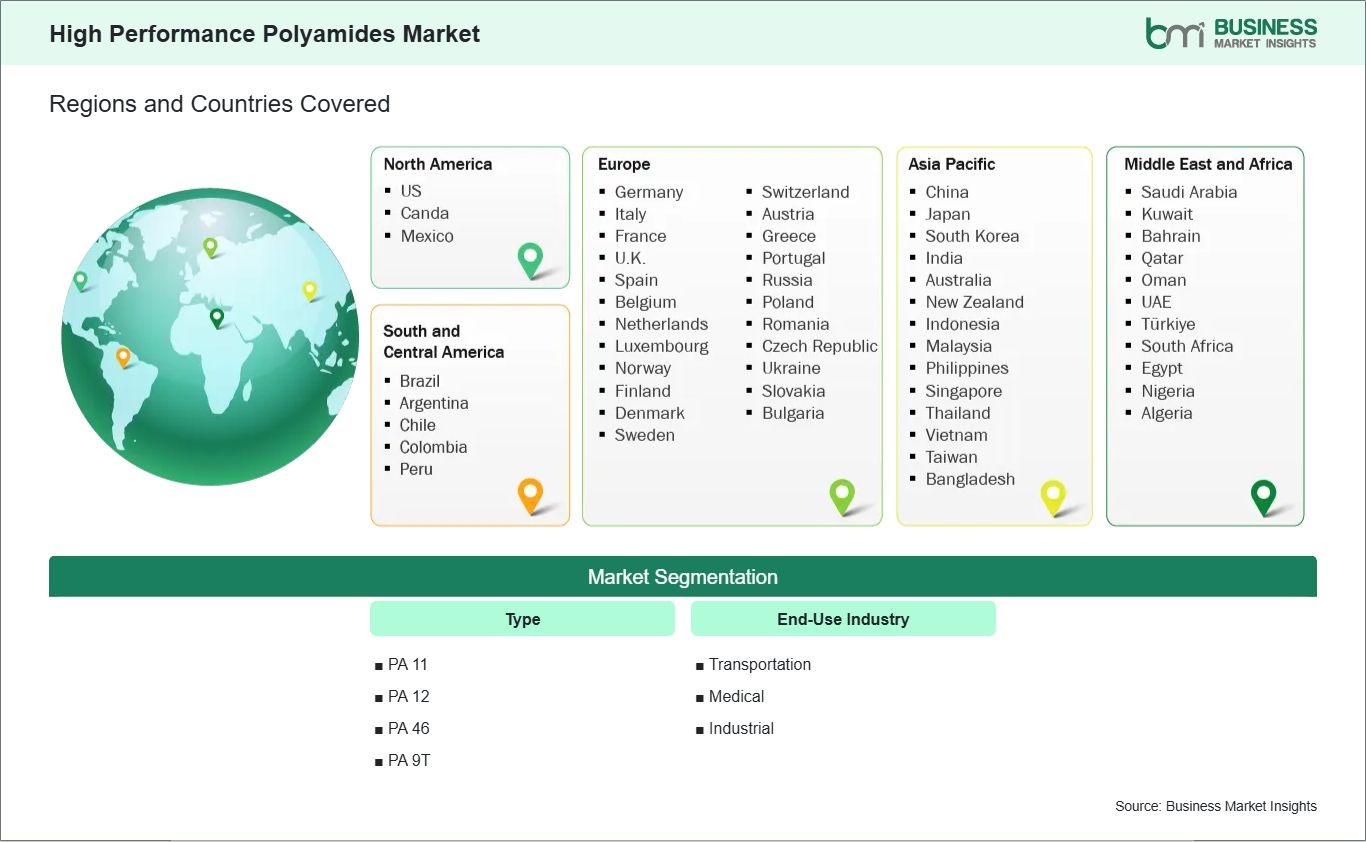
Task: Click the light green pin at top of globe
Action: pyautogui.click(x=210, y=245)
